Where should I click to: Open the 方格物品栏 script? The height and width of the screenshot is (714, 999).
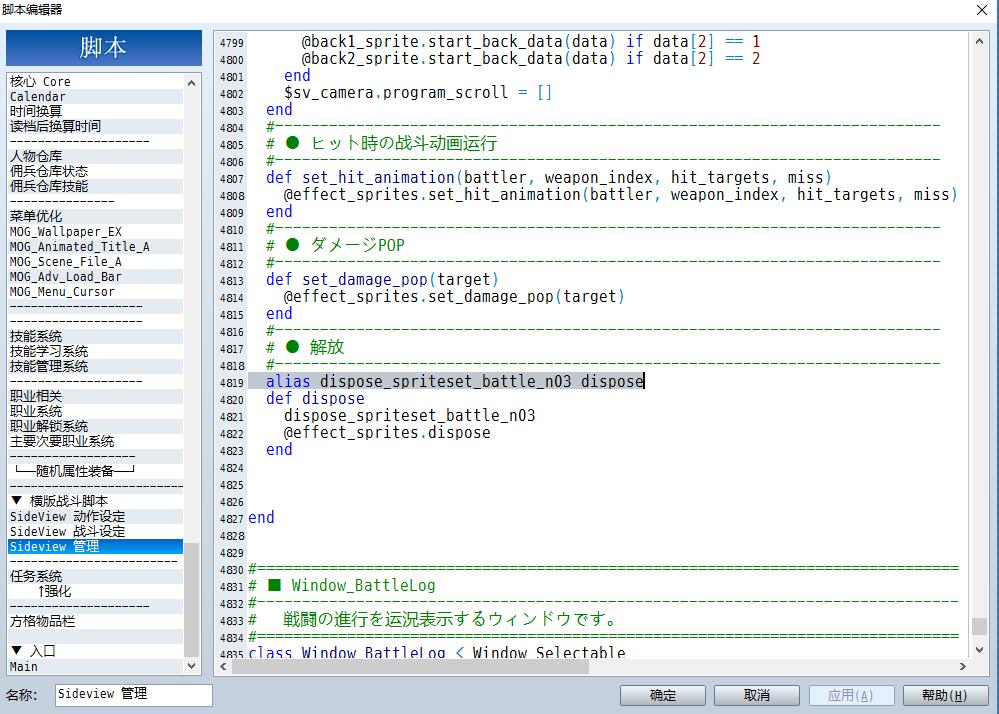(96, 621)
